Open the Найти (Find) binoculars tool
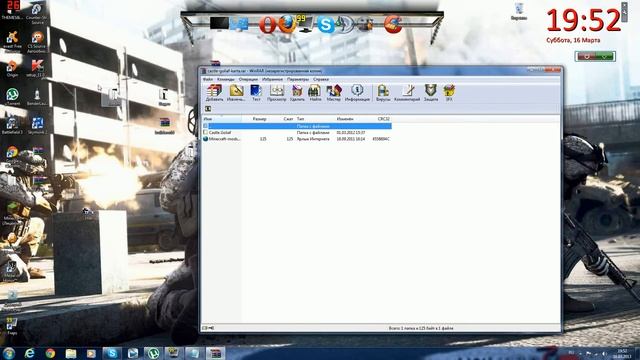This screenshot has width=640, height=360. (315, 93)
